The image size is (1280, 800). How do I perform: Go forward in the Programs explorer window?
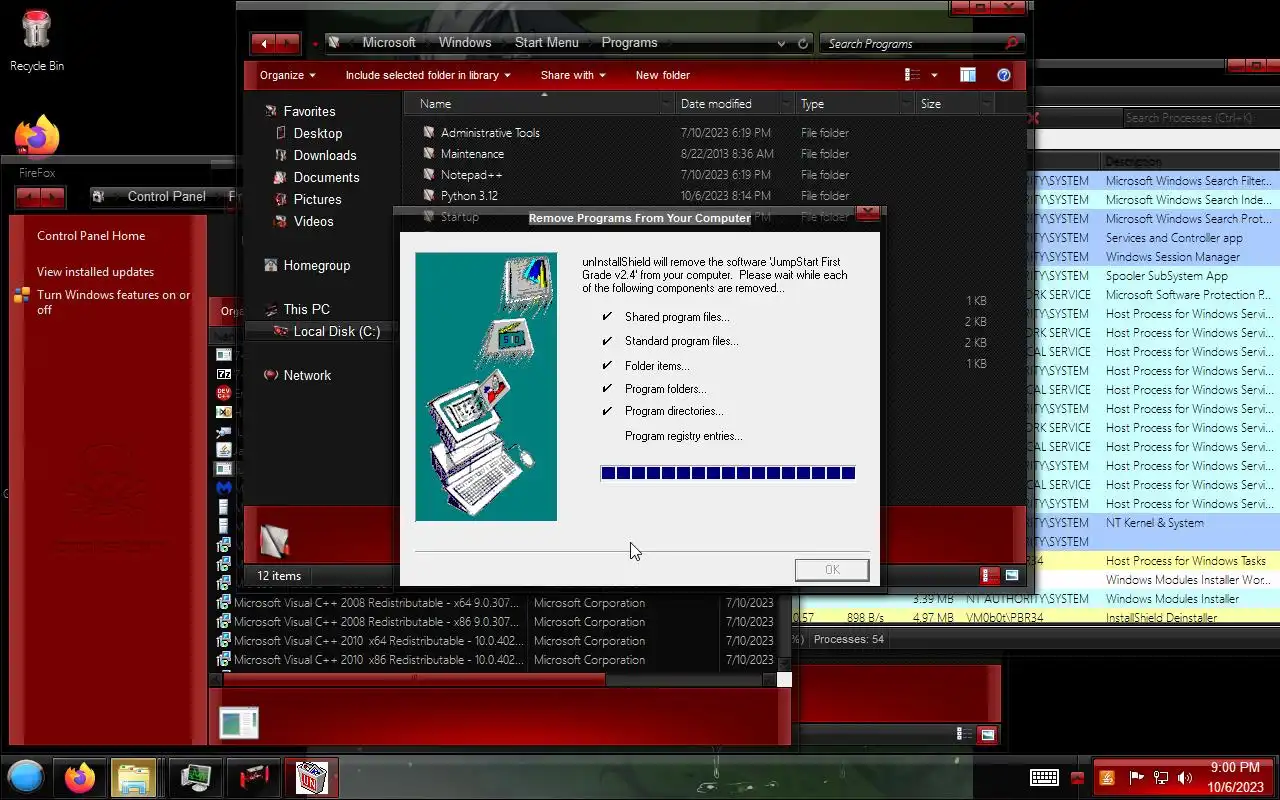click(288, 43)
